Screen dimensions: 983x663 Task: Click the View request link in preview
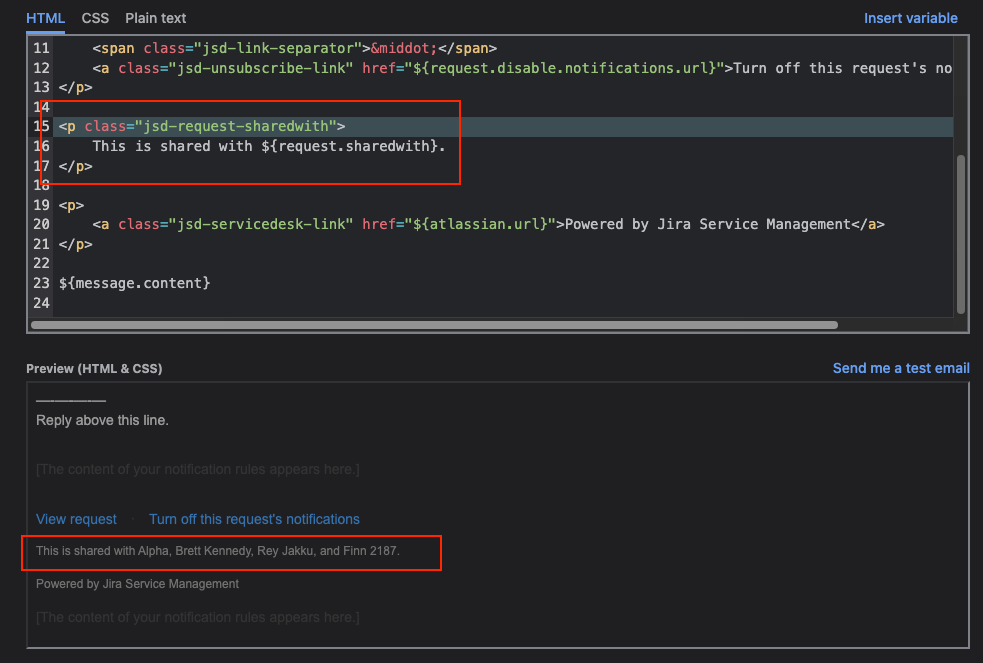[76, 519]
